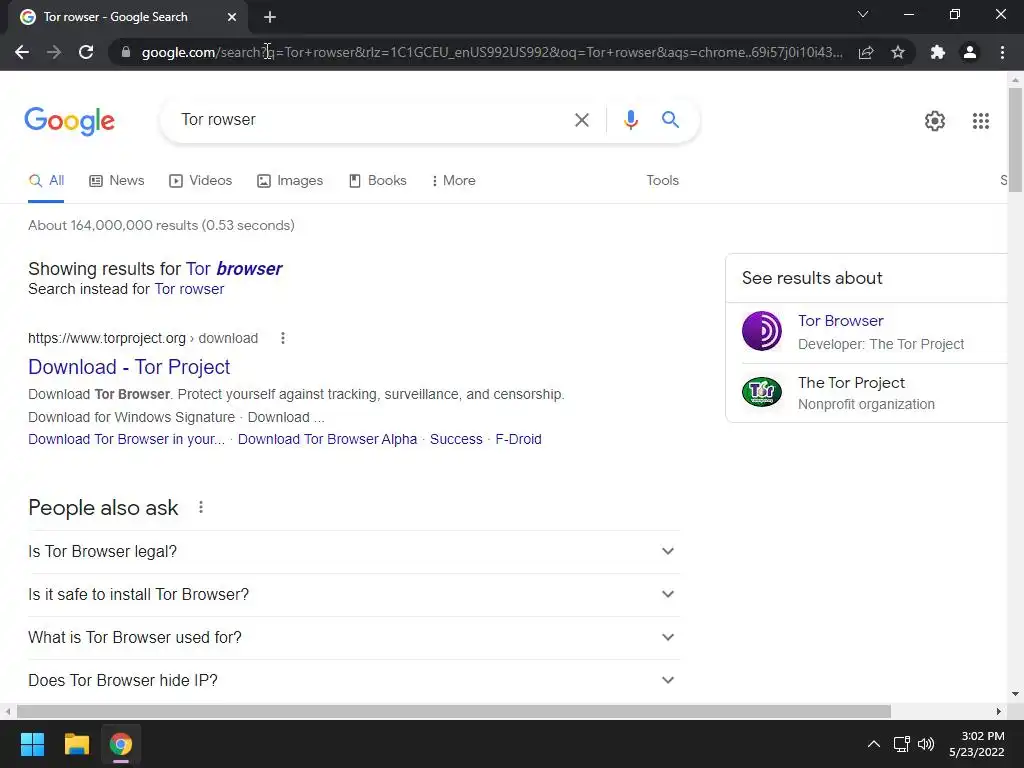Click the browser back arrow
Screen dimensions: 1024x768
coord(22,52)
